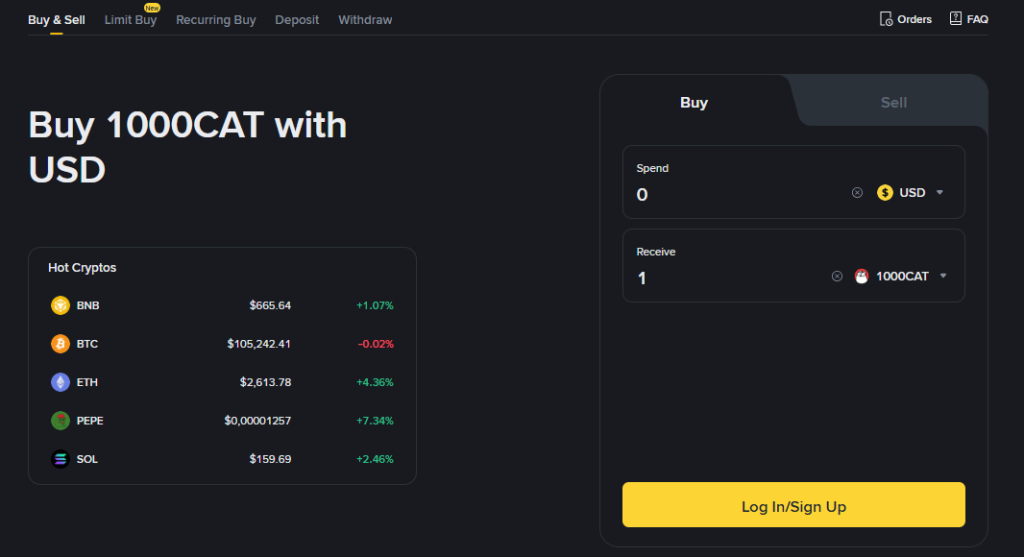Viewport: 1024px width, 557px height.
Task: Clear the Receive amount with the x icon
Action: tap(837, 277)
